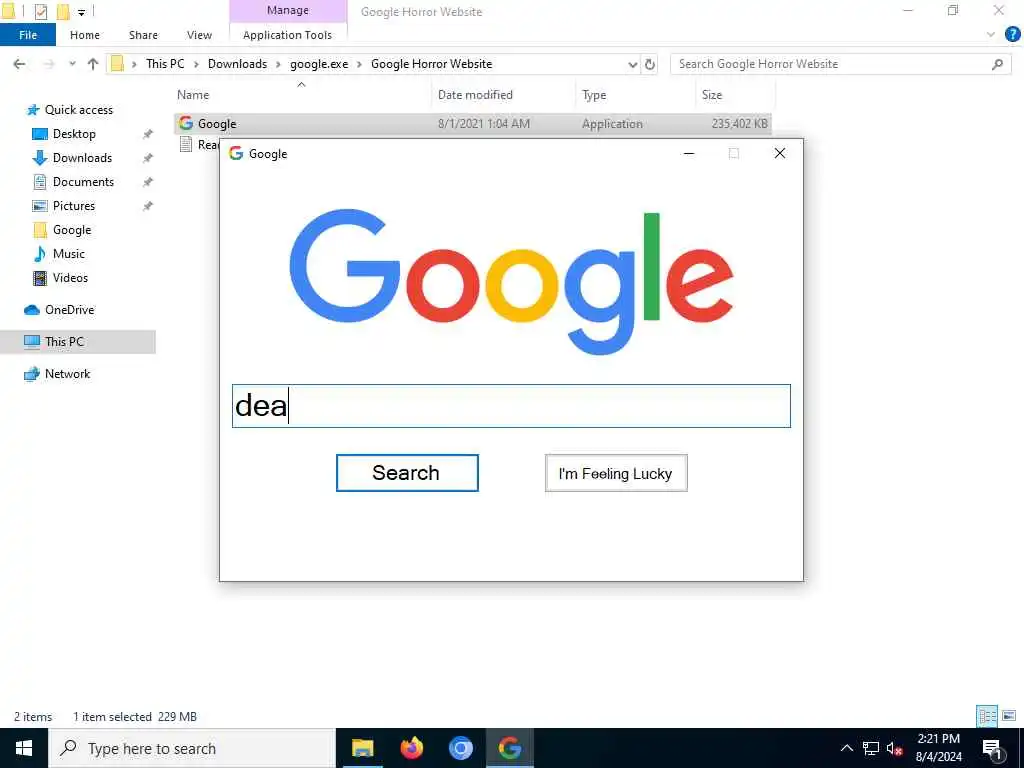Image resolution: width=1024 pixels, height=768 pixels.
Task: Open Explorer help question mark icon
Action: pyautogui.click(x=1012, y=35)
